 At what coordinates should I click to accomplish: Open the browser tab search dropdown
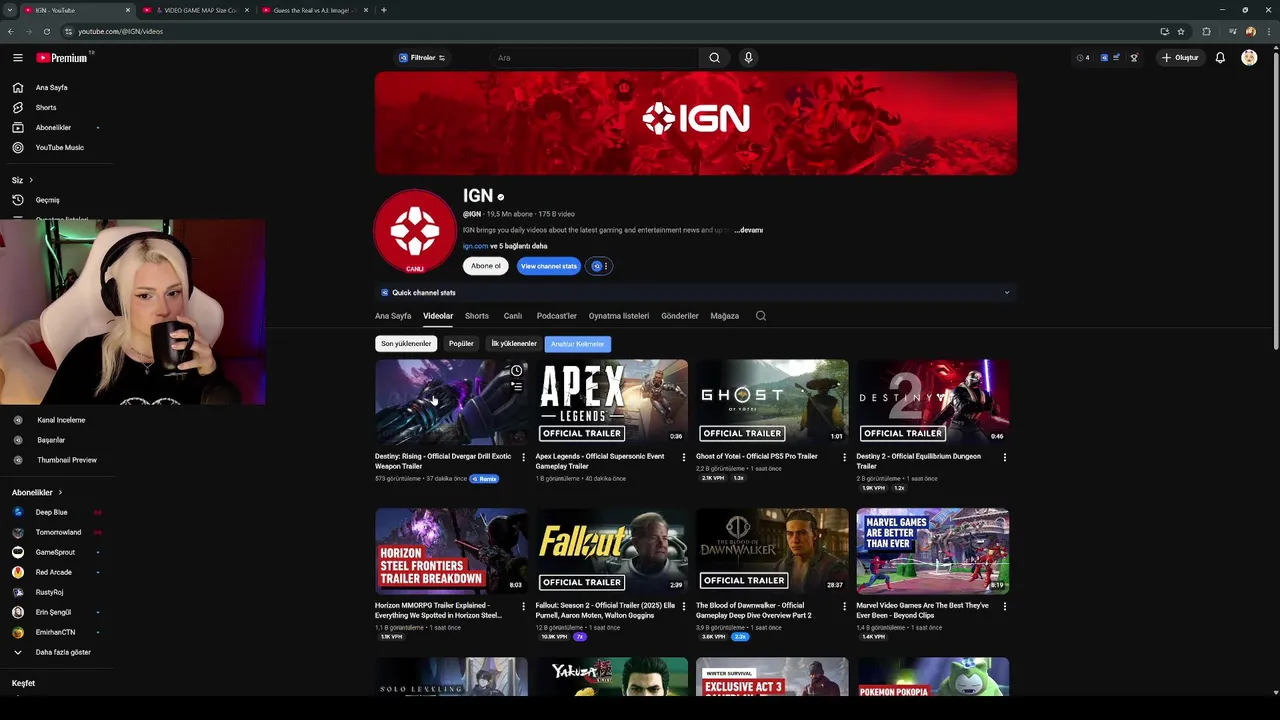(x=10, y=10)
